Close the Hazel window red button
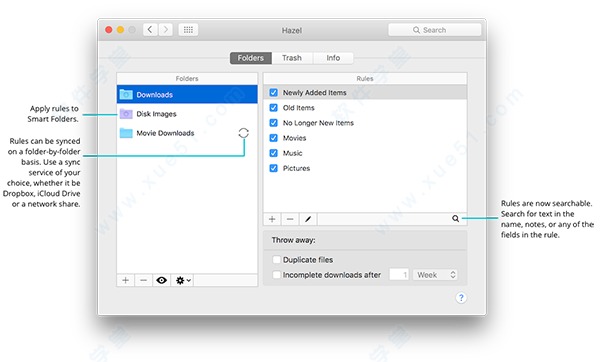Image resolution: width=600 pixels, height=362 pixels. (109, 30)
